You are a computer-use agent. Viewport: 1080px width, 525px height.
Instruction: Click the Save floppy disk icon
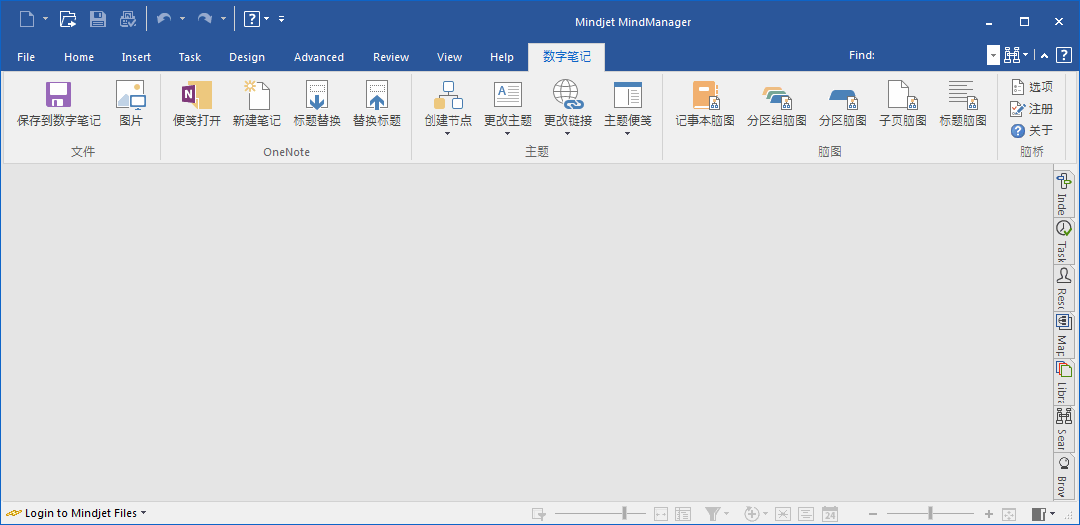coord(98,19)
